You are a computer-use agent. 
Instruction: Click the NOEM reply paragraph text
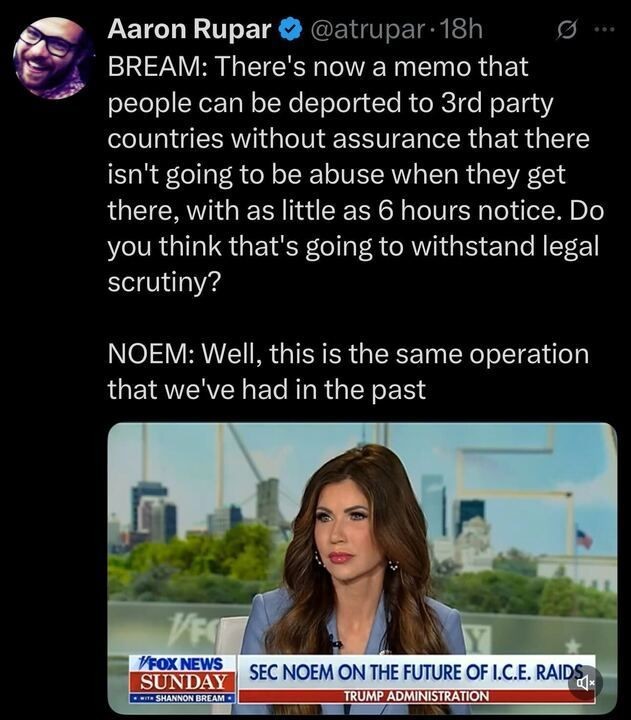pos(348,371)
